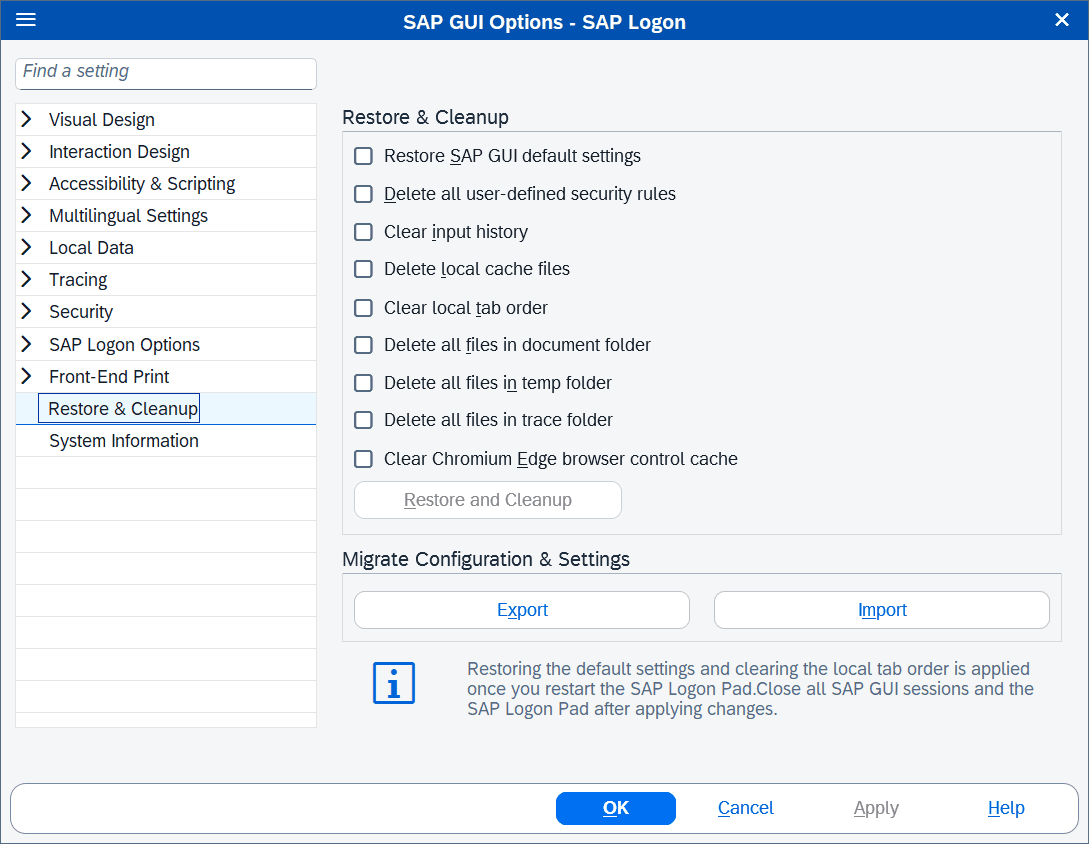Enable Delete all user-defined security rules
The height and width of the screenshot is (844, 1089).
[x=363, y=194]
